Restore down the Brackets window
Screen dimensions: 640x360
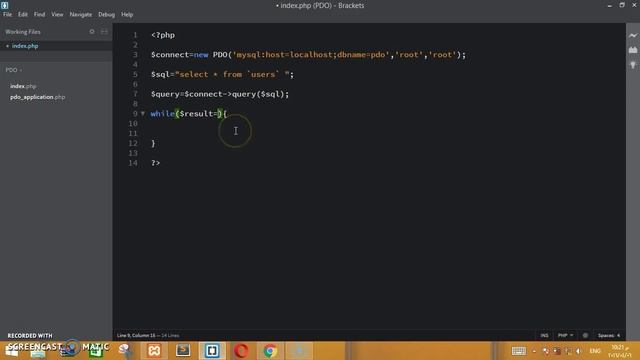[x=622, y=5]
